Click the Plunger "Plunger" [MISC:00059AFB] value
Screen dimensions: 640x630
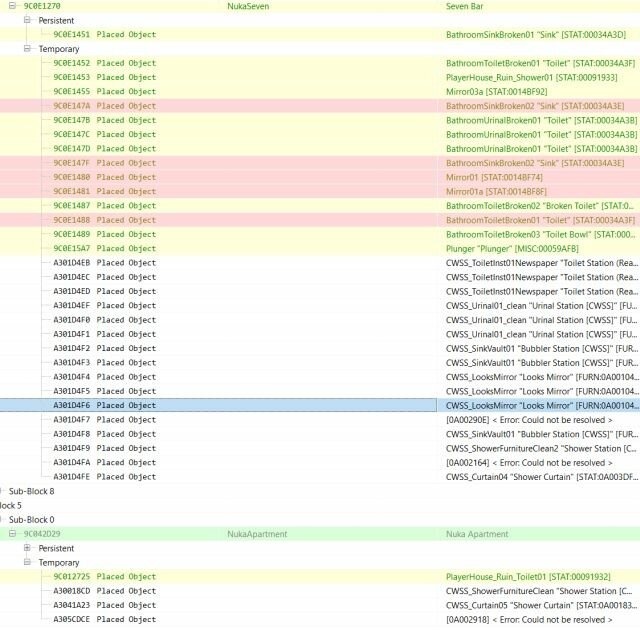[512, 248]
